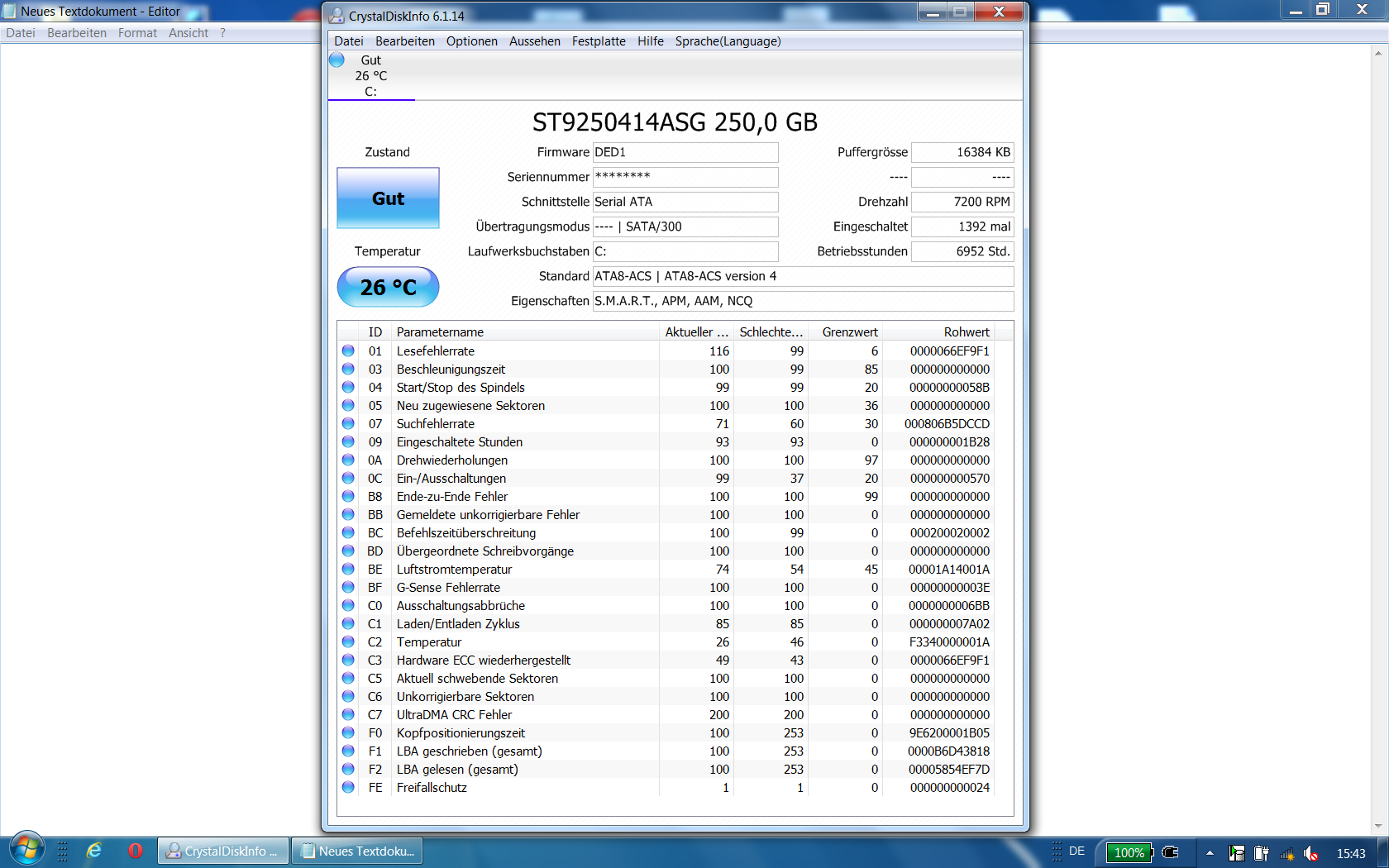1389x868 pixels.
Task: Click the status circle for G-Sense Fehlerrate
Action: click(348, 587)
